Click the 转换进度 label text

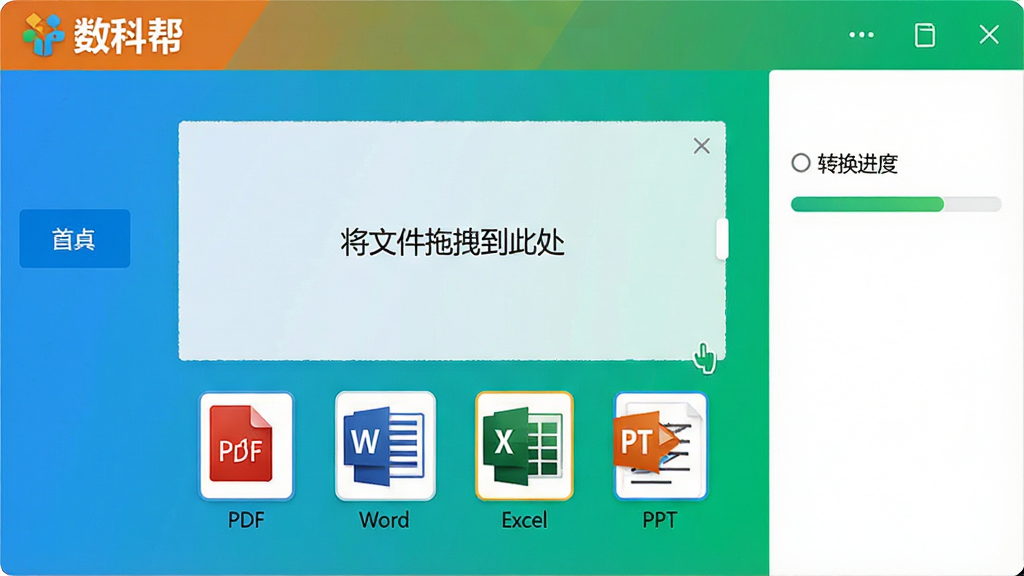857,163
